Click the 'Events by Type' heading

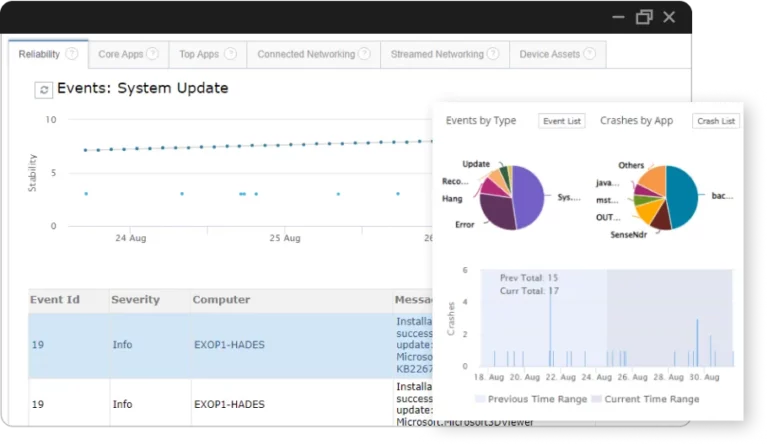[x=481, y=120]
